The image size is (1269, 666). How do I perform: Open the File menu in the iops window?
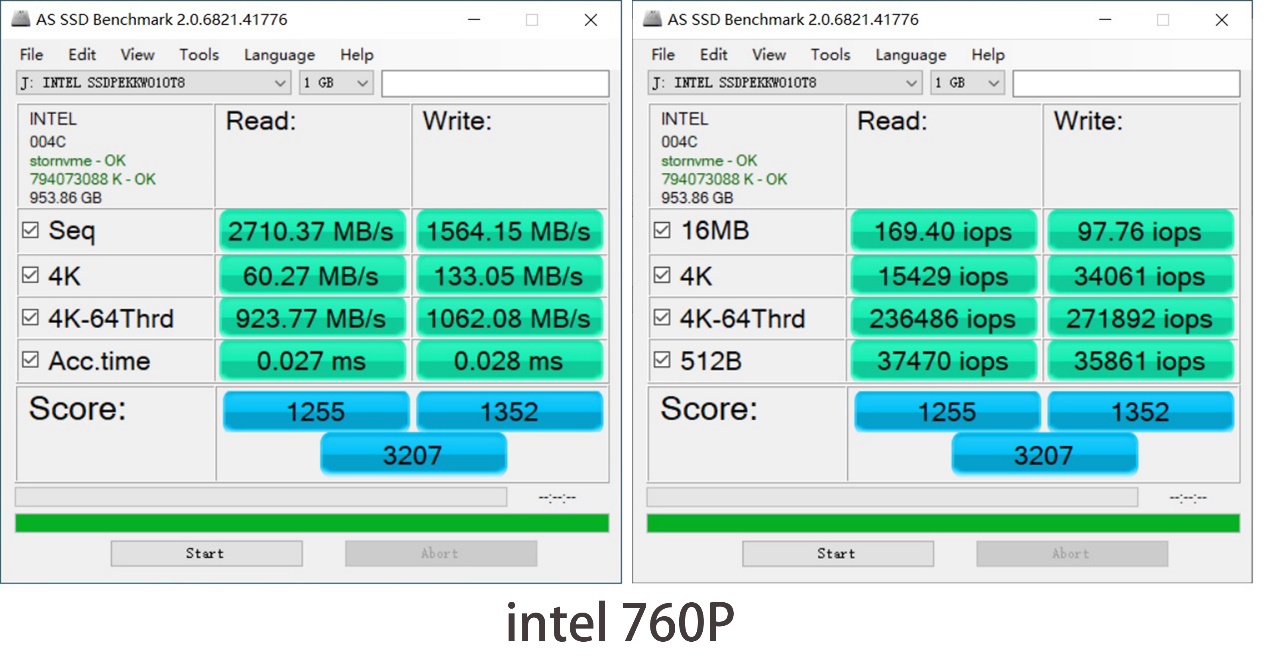(x=663, y=55)
